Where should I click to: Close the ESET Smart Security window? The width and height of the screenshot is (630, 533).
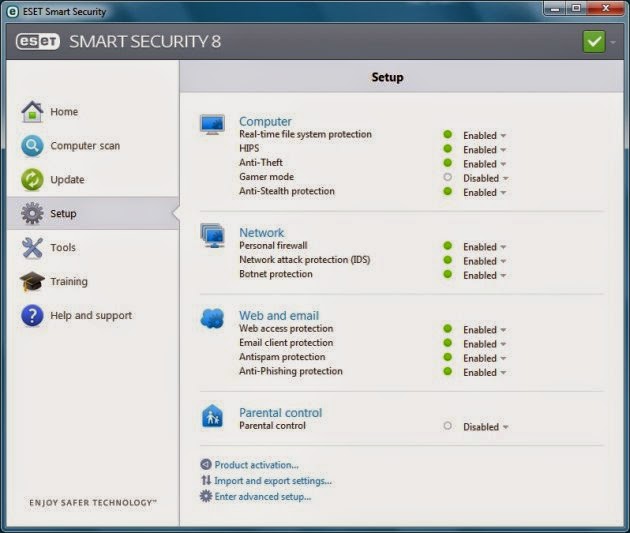(605, 8)
